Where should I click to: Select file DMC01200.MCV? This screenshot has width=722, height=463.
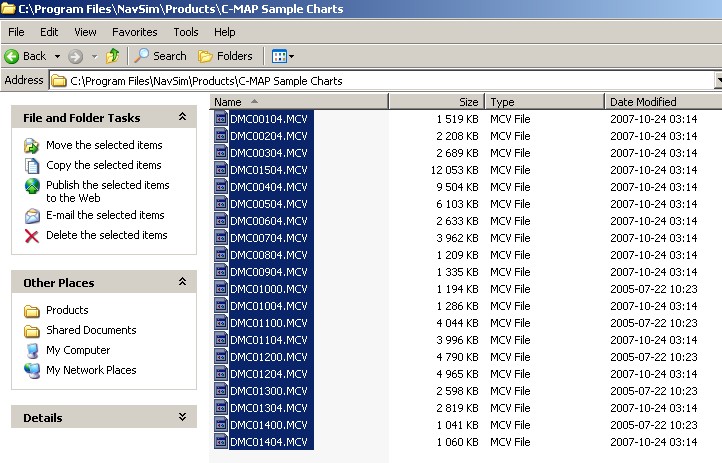point(268,357)
